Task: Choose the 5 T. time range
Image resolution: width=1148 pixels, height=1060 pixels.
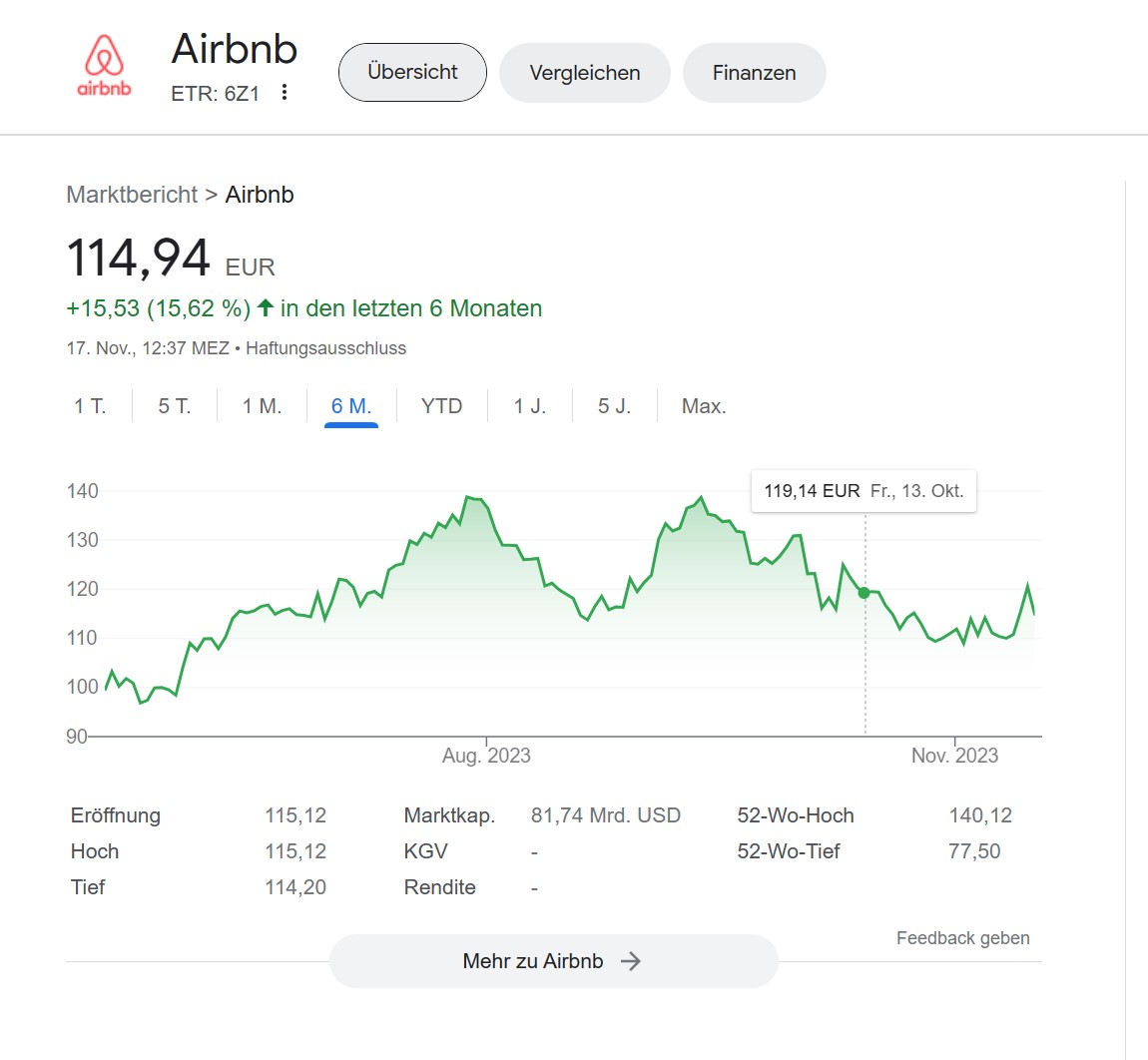Action: click(175, 405)
